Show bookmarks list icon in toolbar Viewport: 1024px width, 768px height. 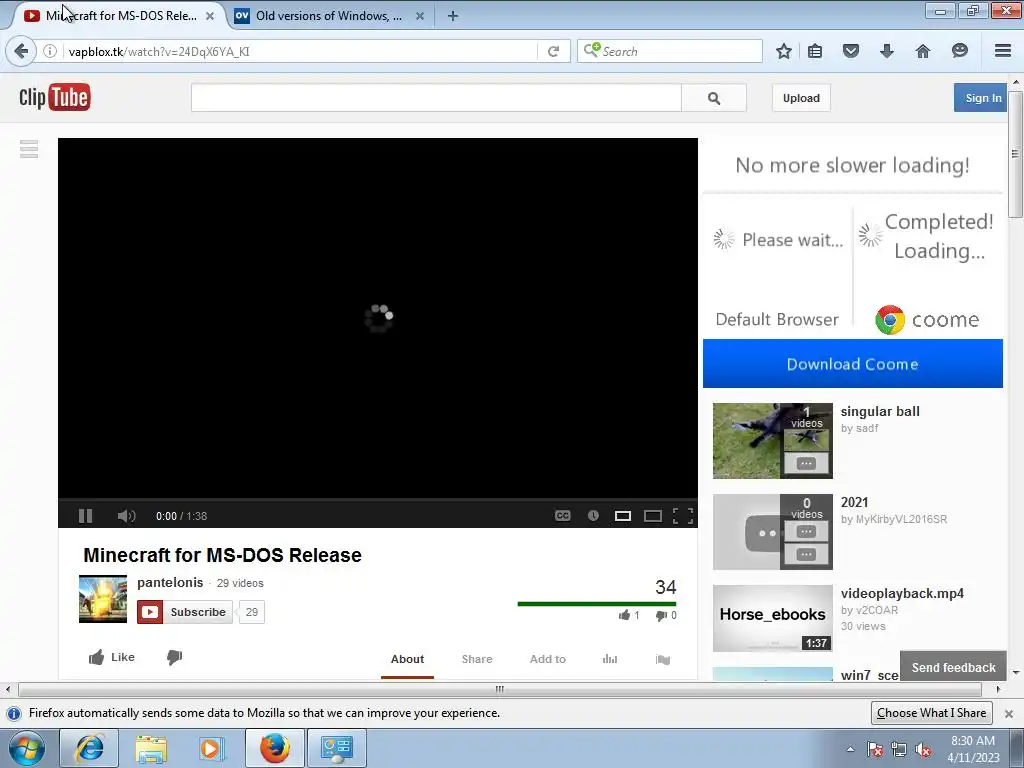point(815,51)
